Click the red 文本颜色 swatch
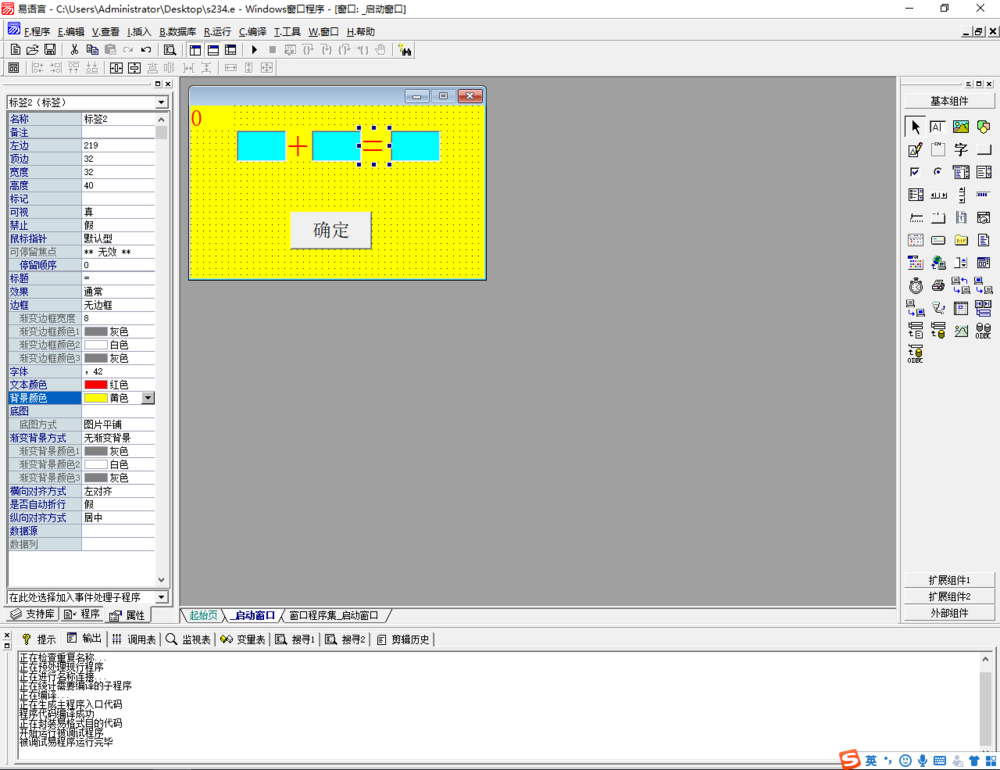The width and height of the screenshot is (1000, 770). click(96, 385)
